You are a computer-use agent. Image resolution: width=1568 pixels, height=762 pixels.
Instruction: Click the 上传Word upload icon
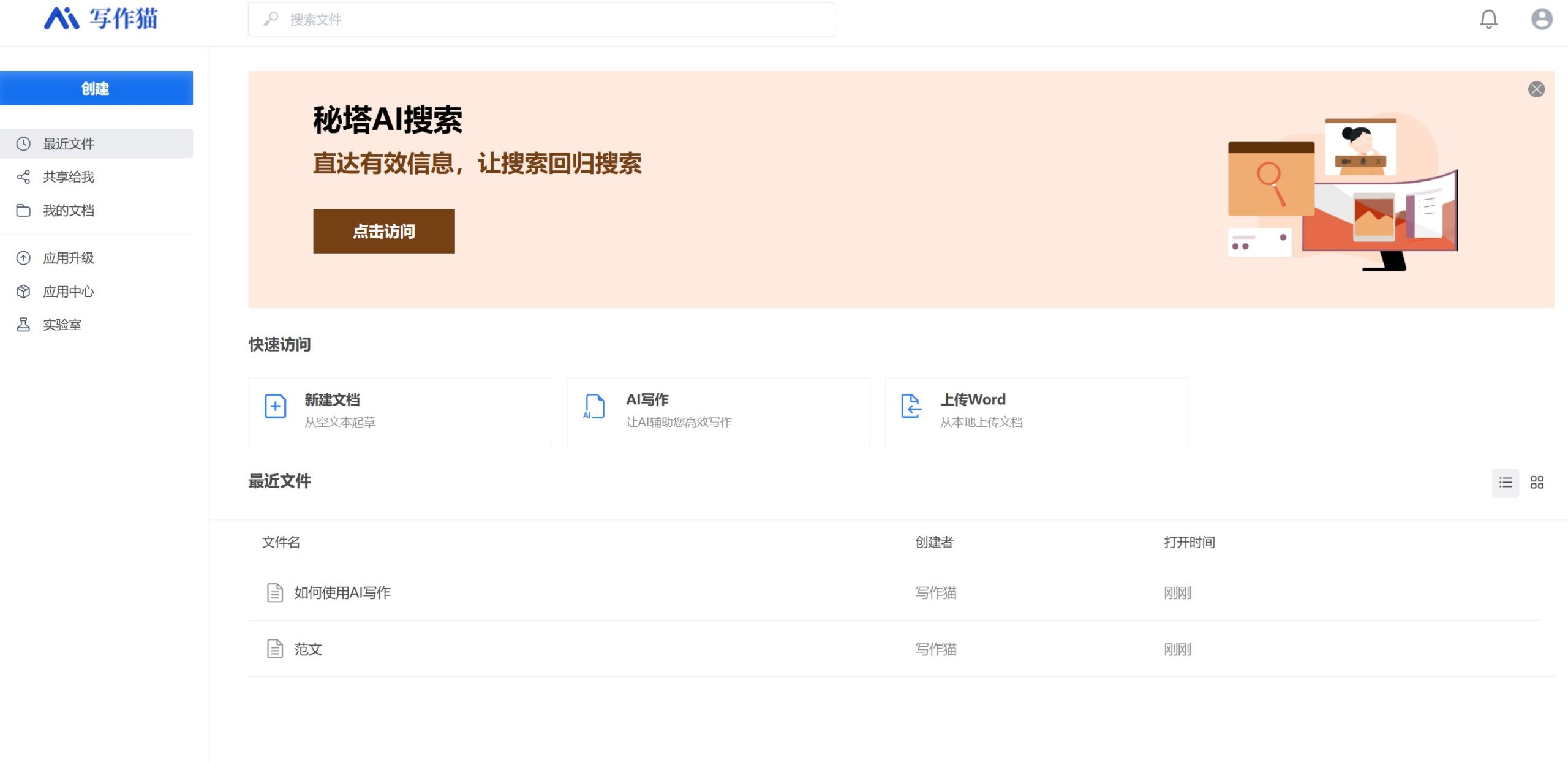click(x=911, y=406)
